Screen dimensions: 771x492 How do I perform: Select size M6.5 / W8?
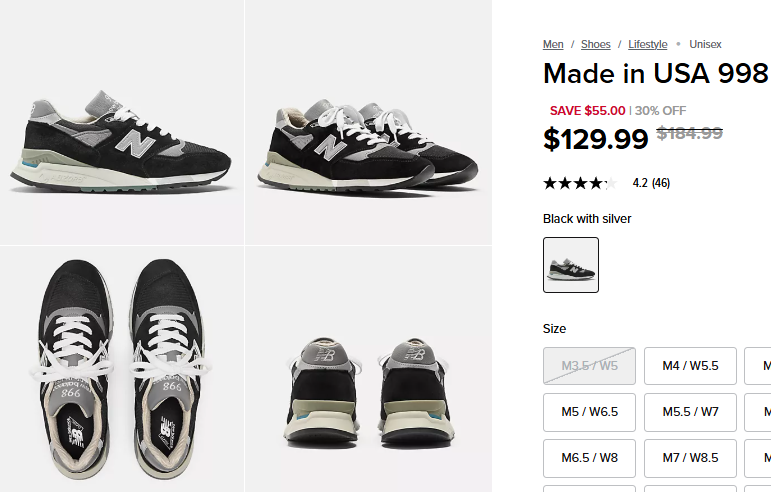click(590, 458)
